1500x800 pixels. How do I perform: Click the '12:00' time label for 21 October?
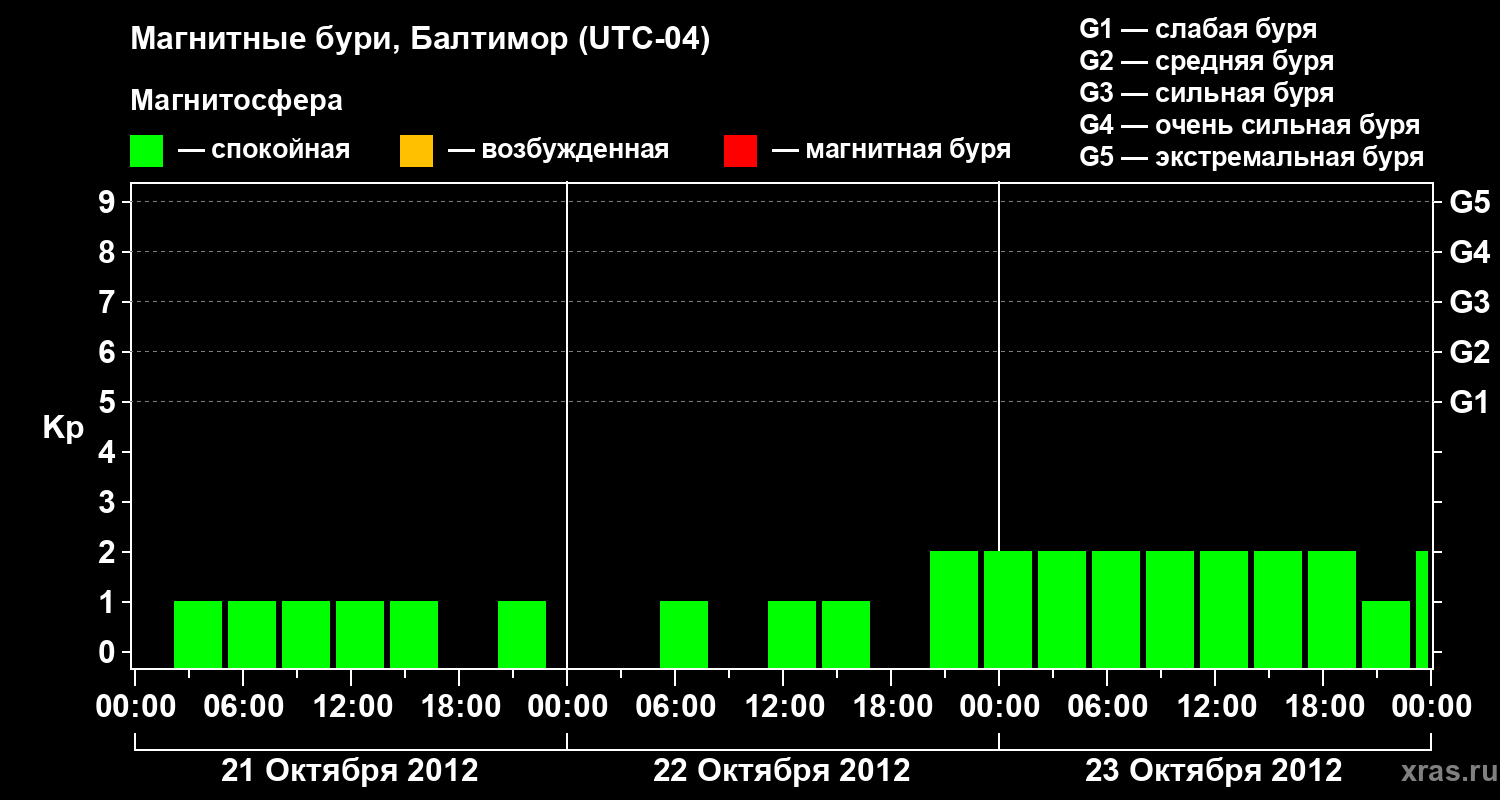pos(351,707)
